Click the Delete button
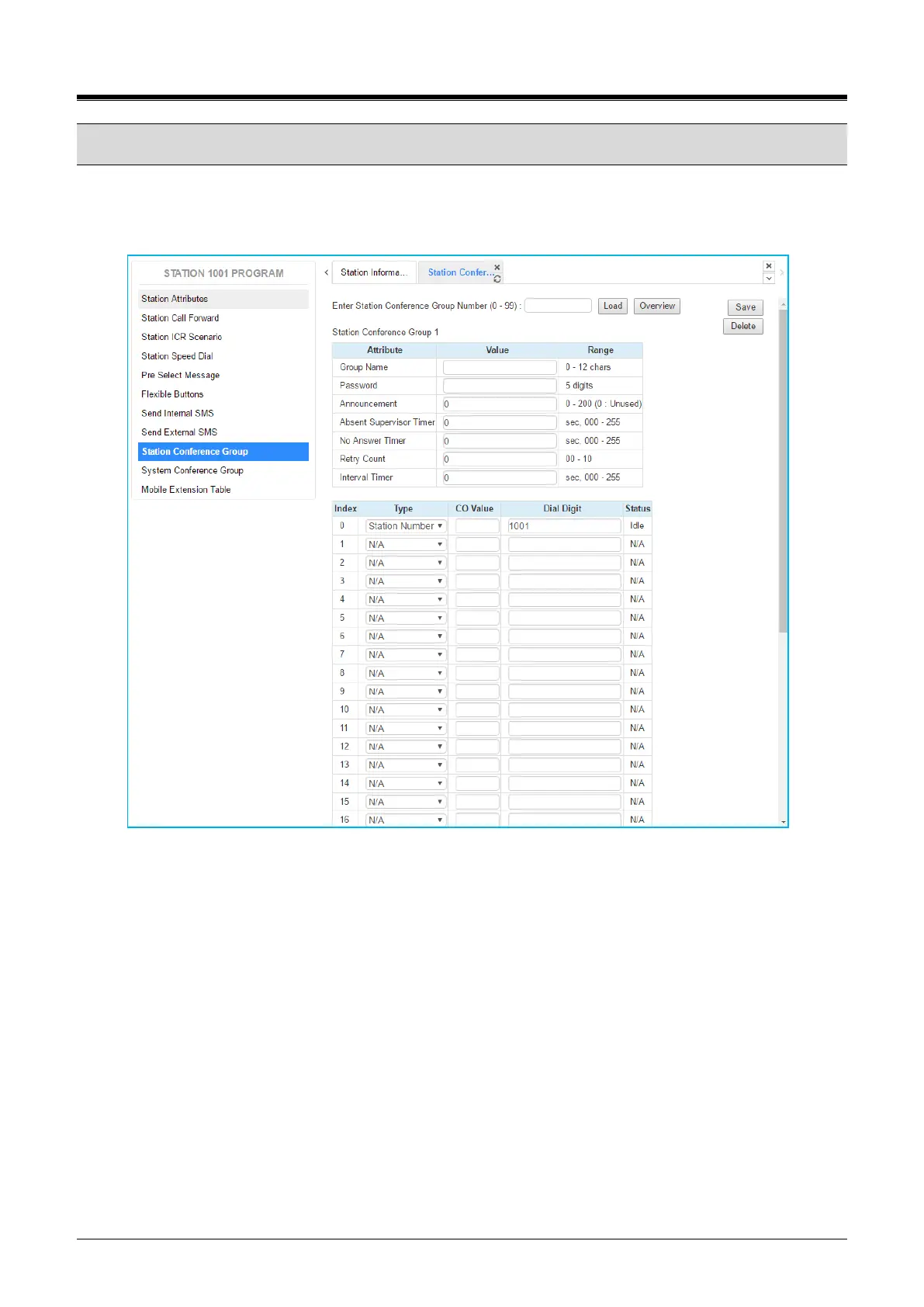 click(743, 326)
